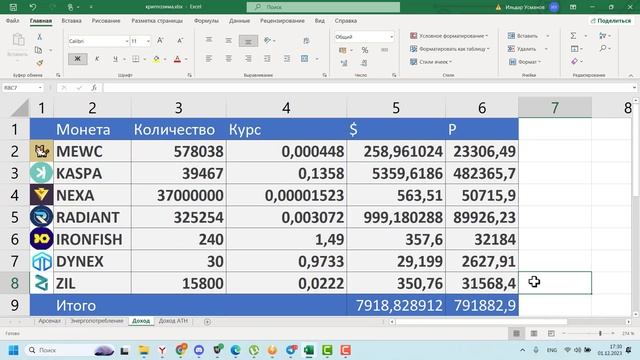
Task: Apply the cell borders icon
Action: (136, 59)
